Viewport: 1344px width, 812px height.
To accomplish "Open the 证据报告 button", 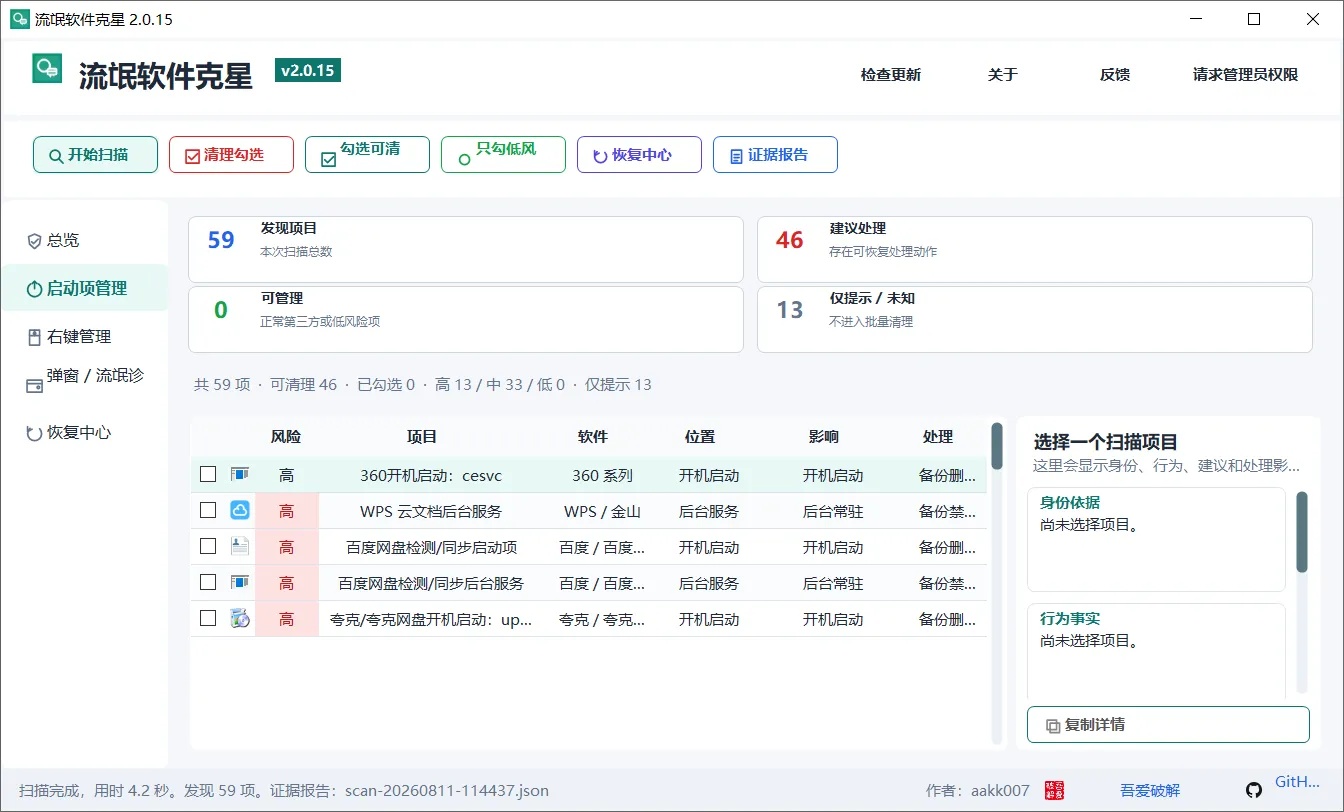I will [x=775, y=155].
